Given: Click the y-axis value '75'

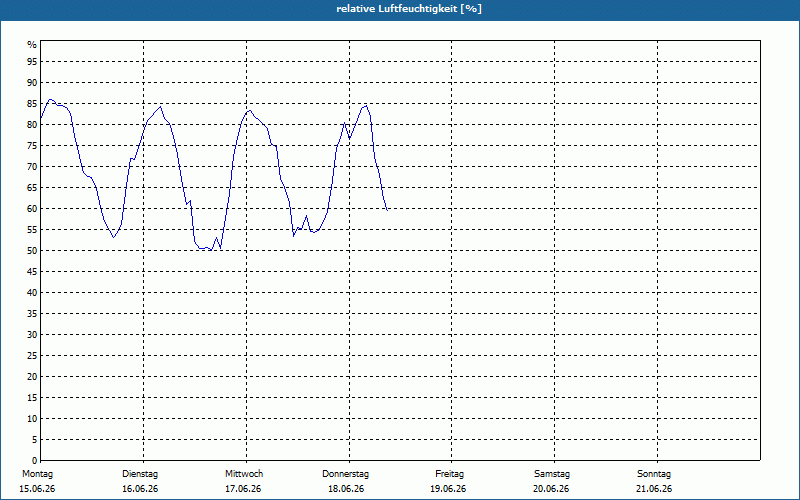Looking at the screenshot, I should (32, 145).
